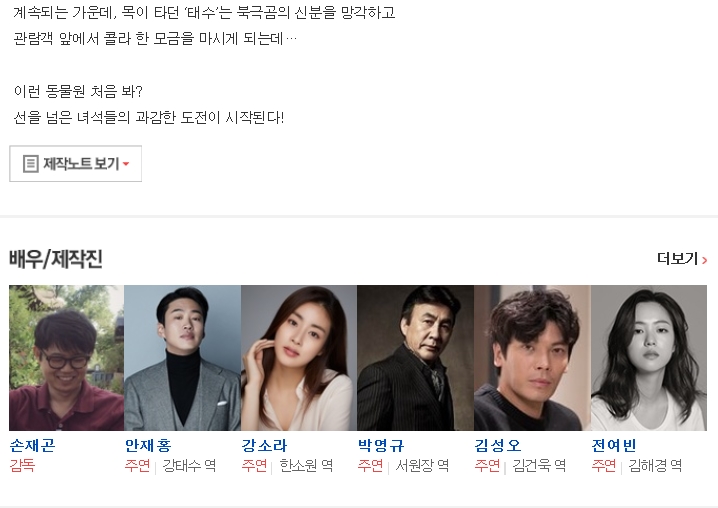Click the 박영규 name link
The width and height of the screenshot is (718, 508).
click(x=381, y=445)
